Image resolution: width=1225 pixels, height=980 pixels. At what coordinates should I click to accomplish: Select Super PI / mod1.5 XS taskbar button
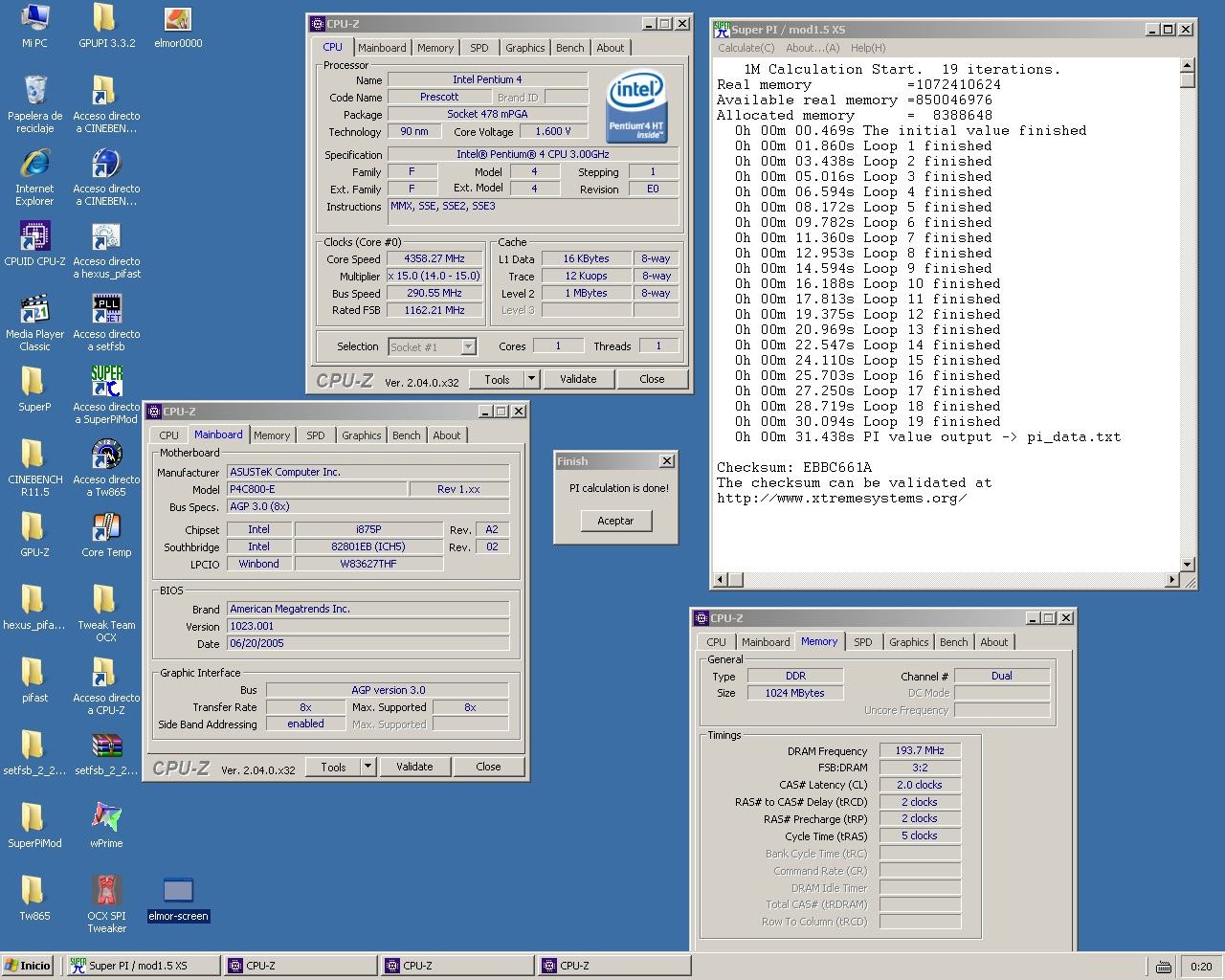click(143, 966)
